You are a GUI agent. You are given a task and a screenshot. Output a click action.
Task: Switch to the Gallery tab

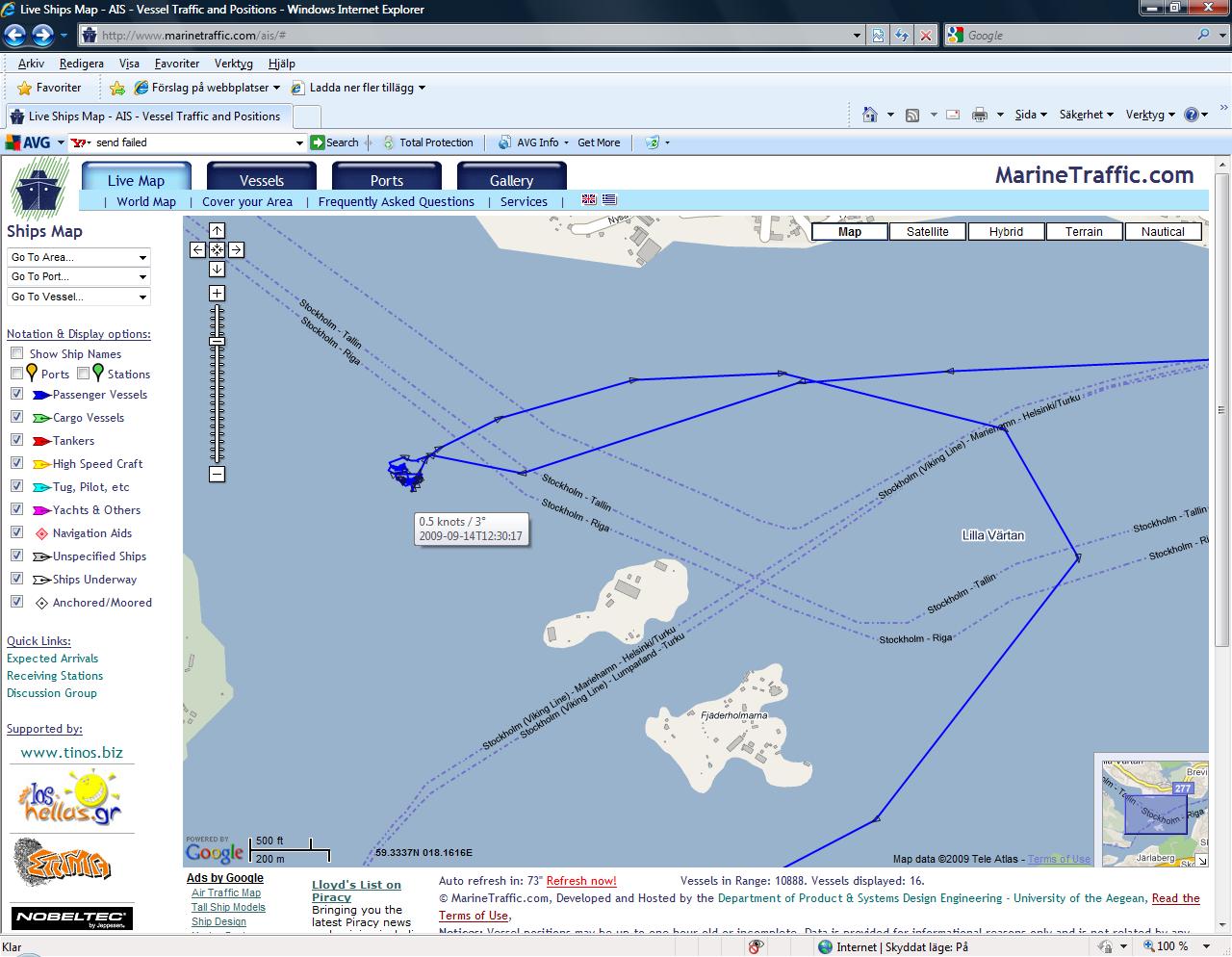pyautogui.click(x=511, y=179)
